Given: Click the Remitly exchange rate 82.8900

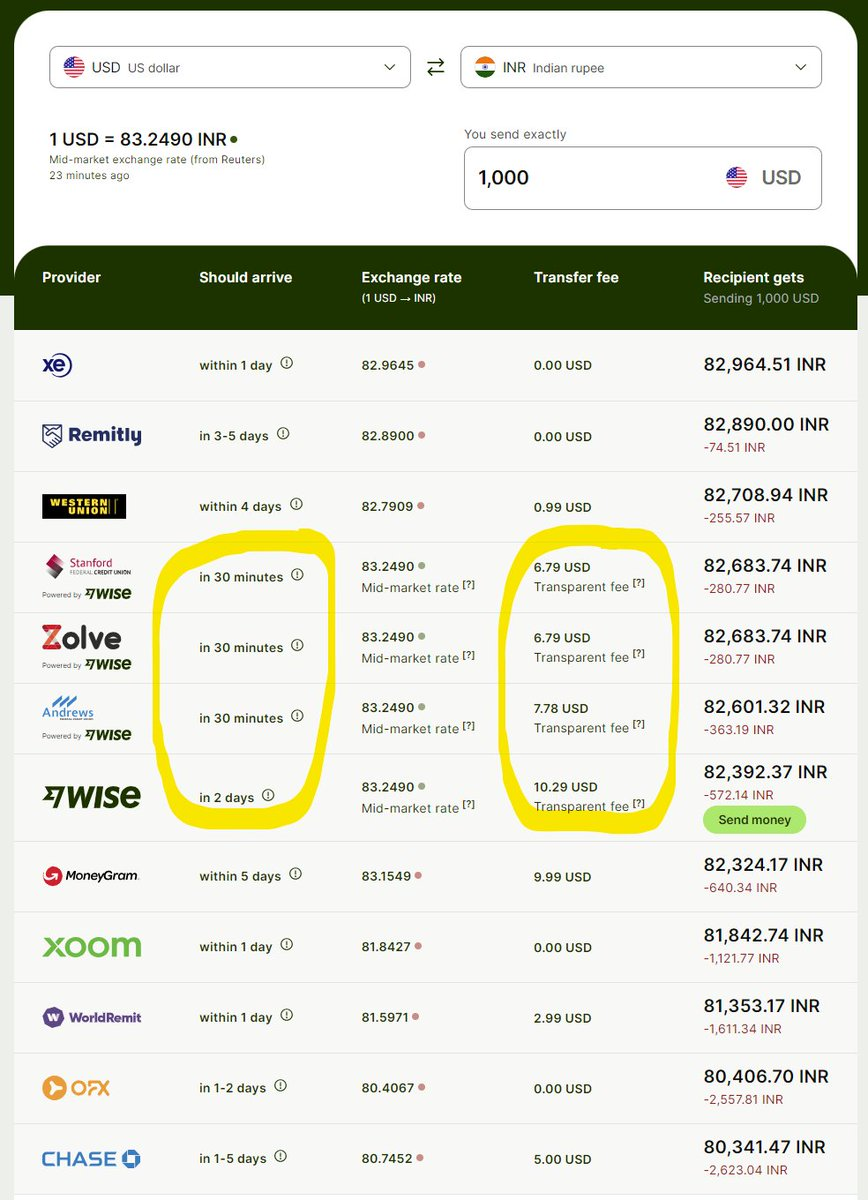Looking at the screenshot, I should pos(388,436).
